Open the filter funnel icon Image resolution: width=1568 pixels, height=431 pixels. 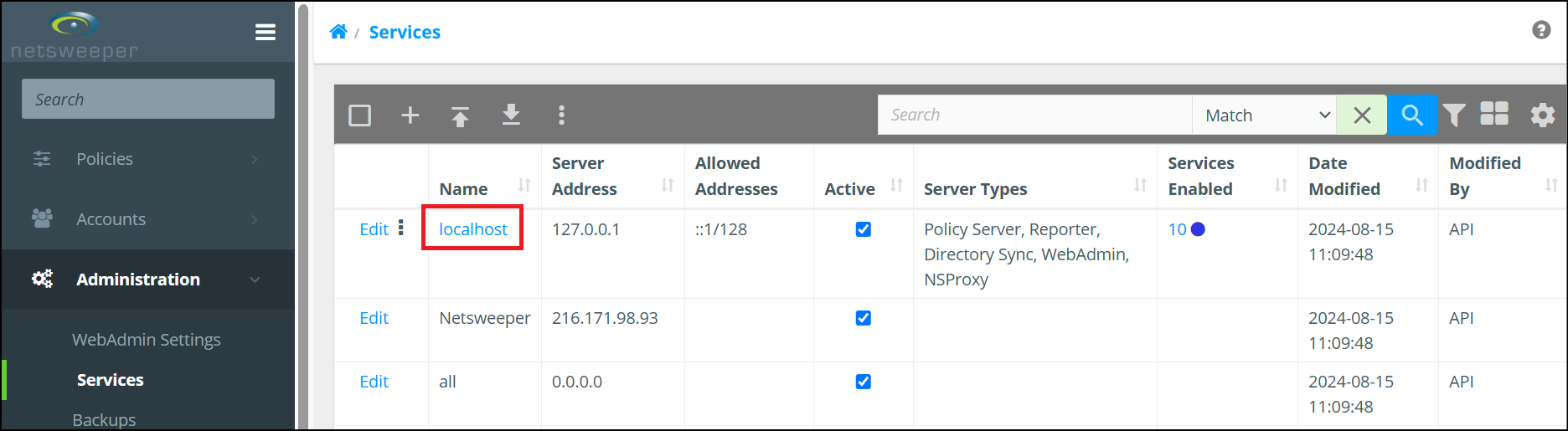click(x=1455, y=115)
